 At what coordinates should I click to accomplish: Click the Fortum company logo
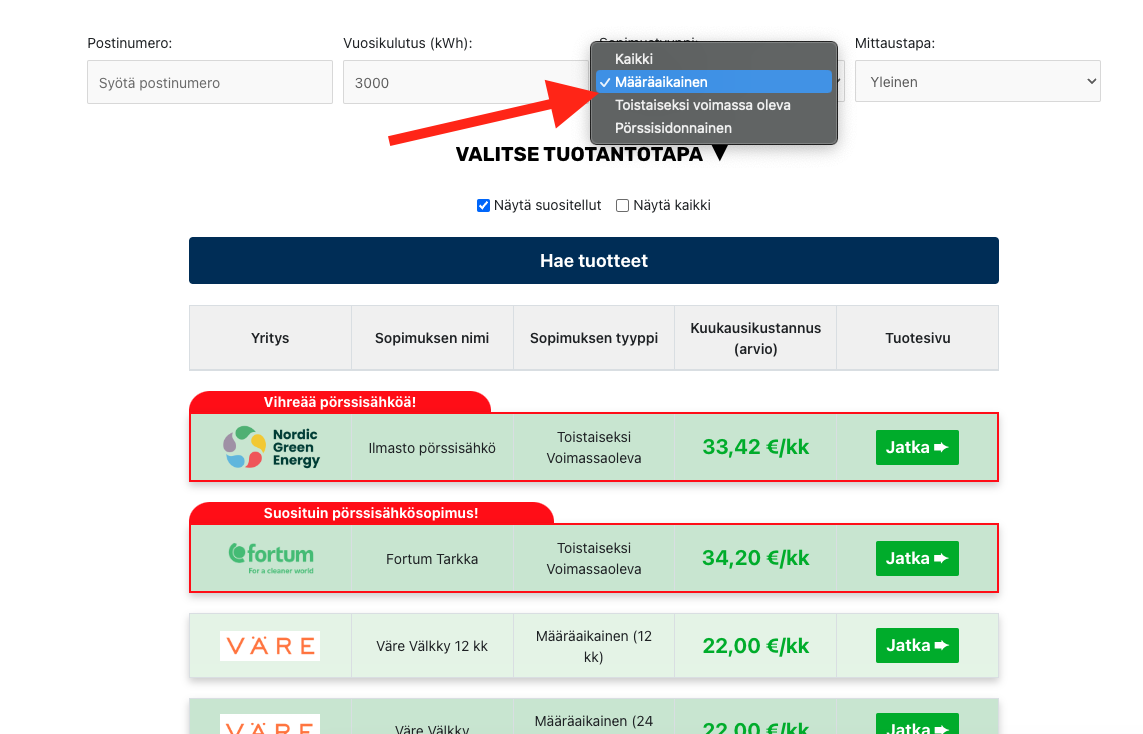tap(269, 558)
